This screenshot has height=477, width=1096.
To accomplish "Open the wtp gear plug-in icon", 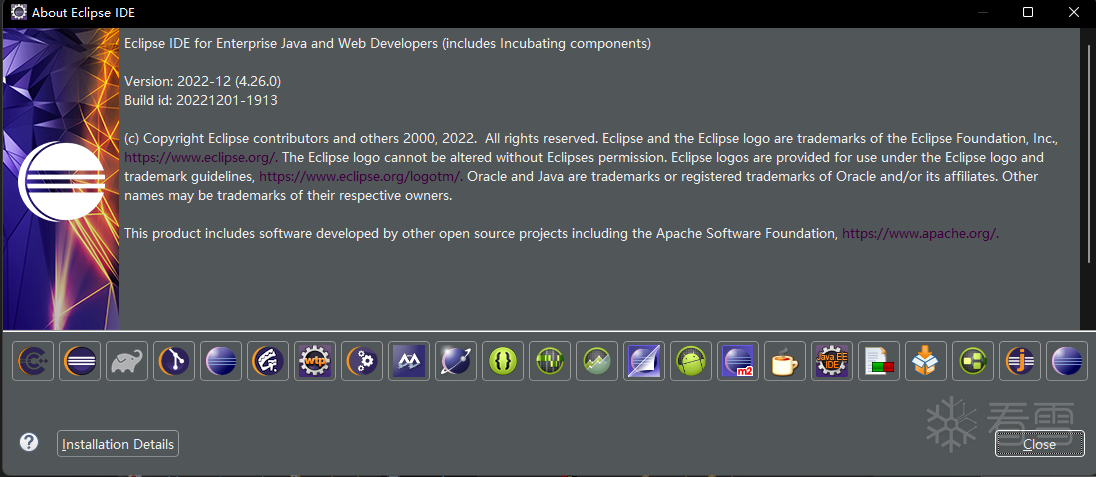I will tap(315, 361).
